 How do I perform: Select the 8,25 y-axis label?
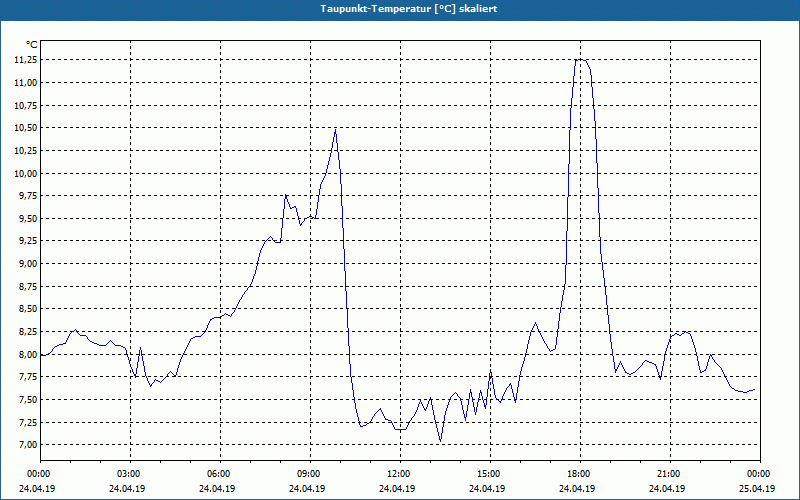click(28, 332)
